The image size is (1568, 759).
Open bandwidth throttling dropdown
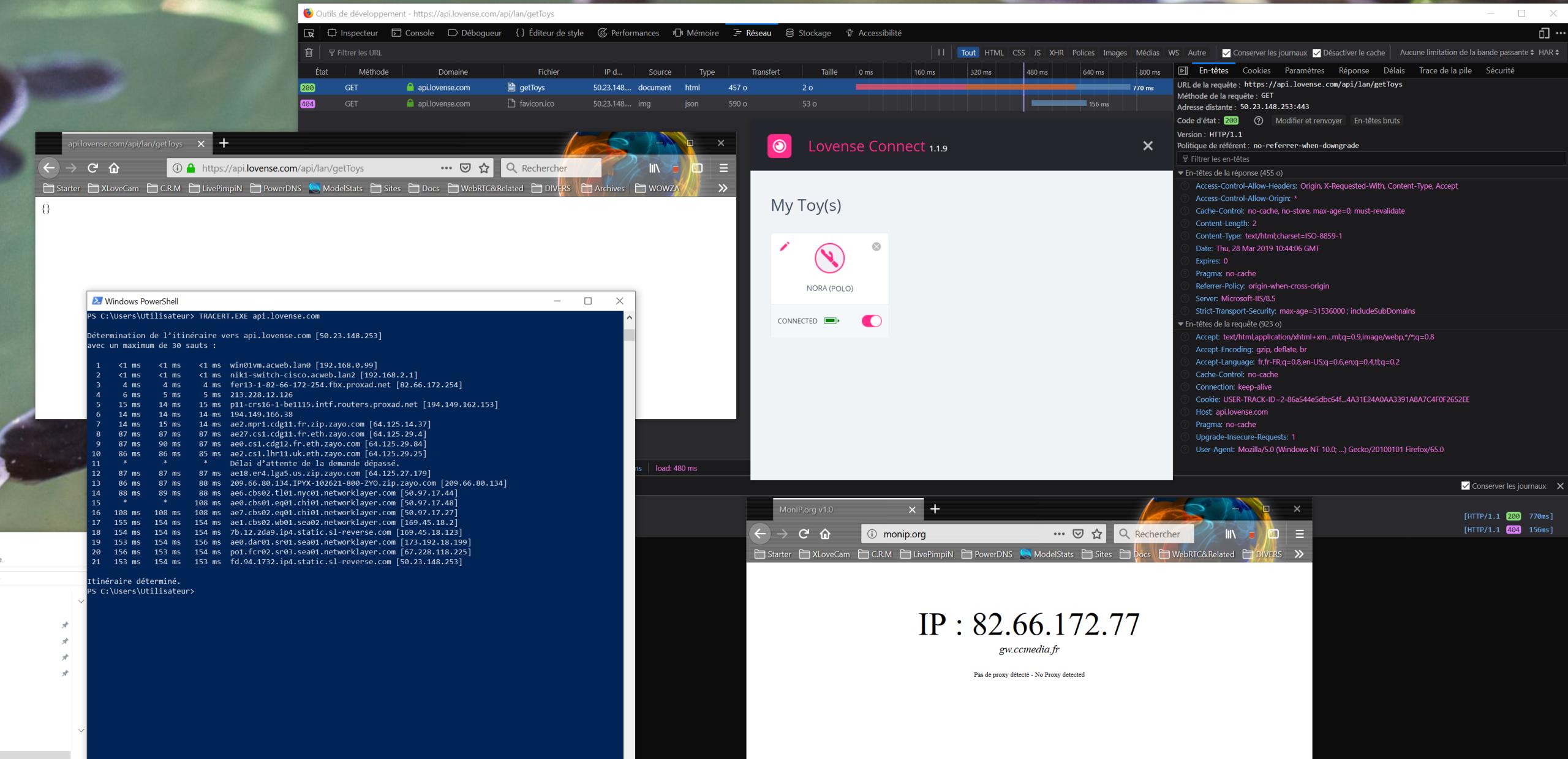pyautogui.click(x=1466, y=53)
